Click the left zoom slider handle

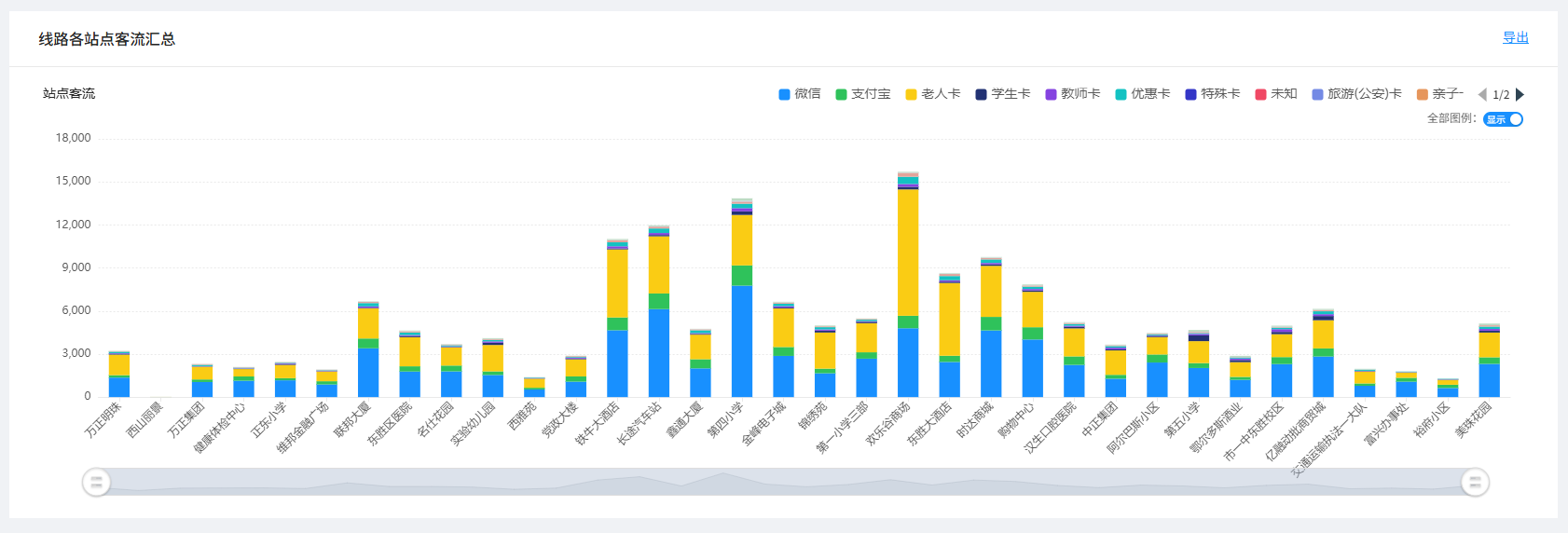point(96,482)
